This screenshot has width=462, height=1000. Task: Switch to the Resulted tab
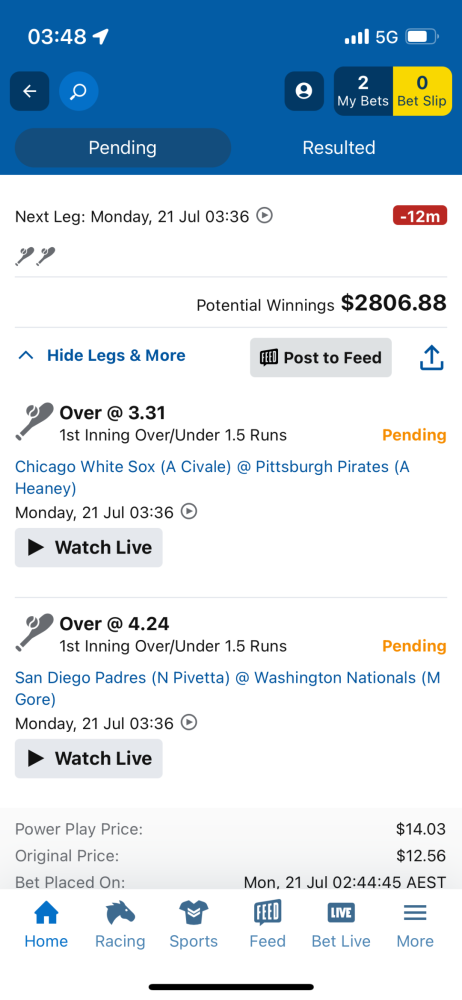pos(339,148)
